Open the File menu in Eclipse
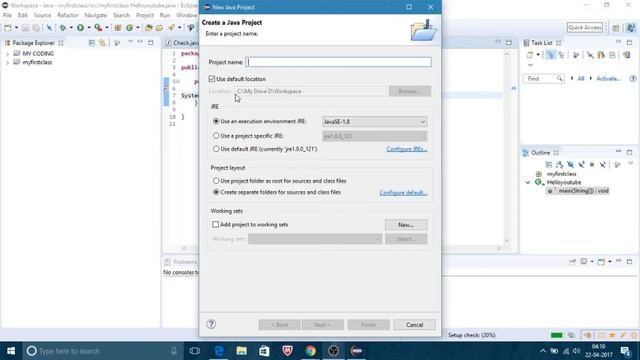640x360 pixels. (7, 15)
